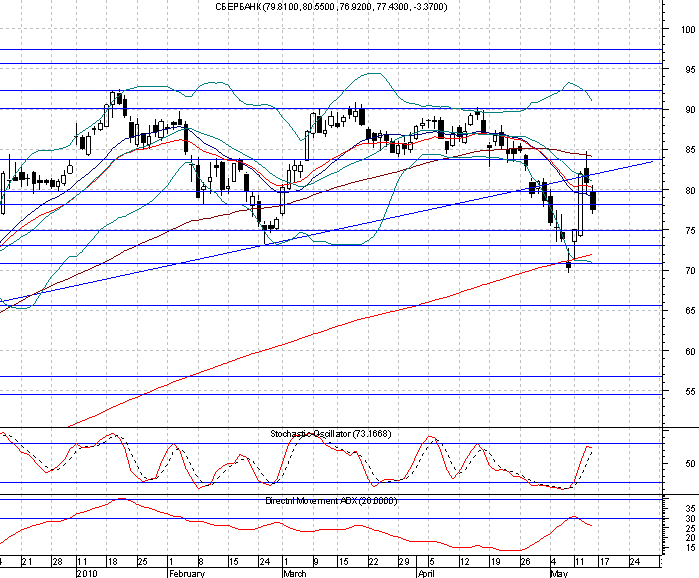This screenshot has width=699, height=578.
Task: Click the 55 price axis label
Action: tap(690, 392)
